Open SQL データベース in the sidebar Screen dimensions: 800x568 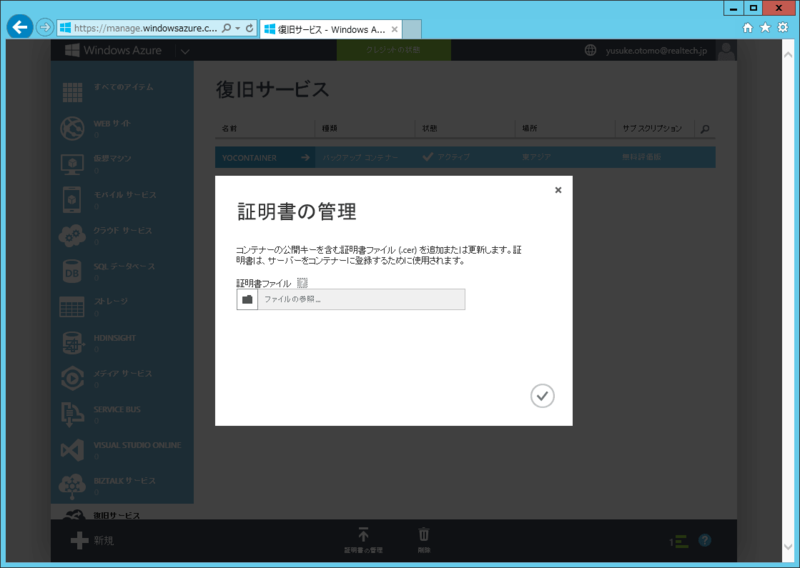(x=122, y=271)
